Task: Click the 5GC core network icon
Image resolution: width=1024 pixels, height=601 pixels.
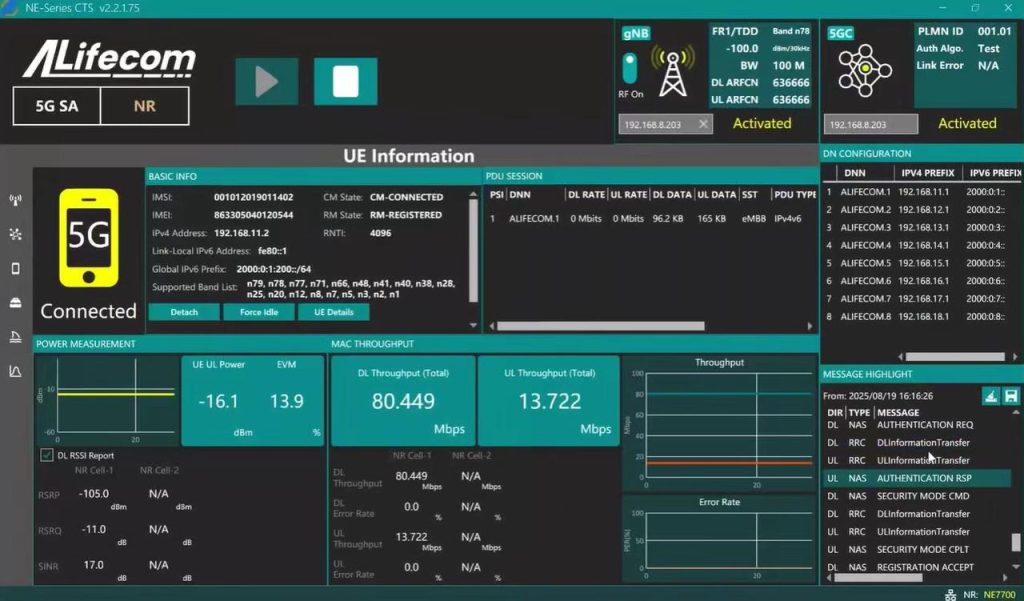Action: point(865,70)
